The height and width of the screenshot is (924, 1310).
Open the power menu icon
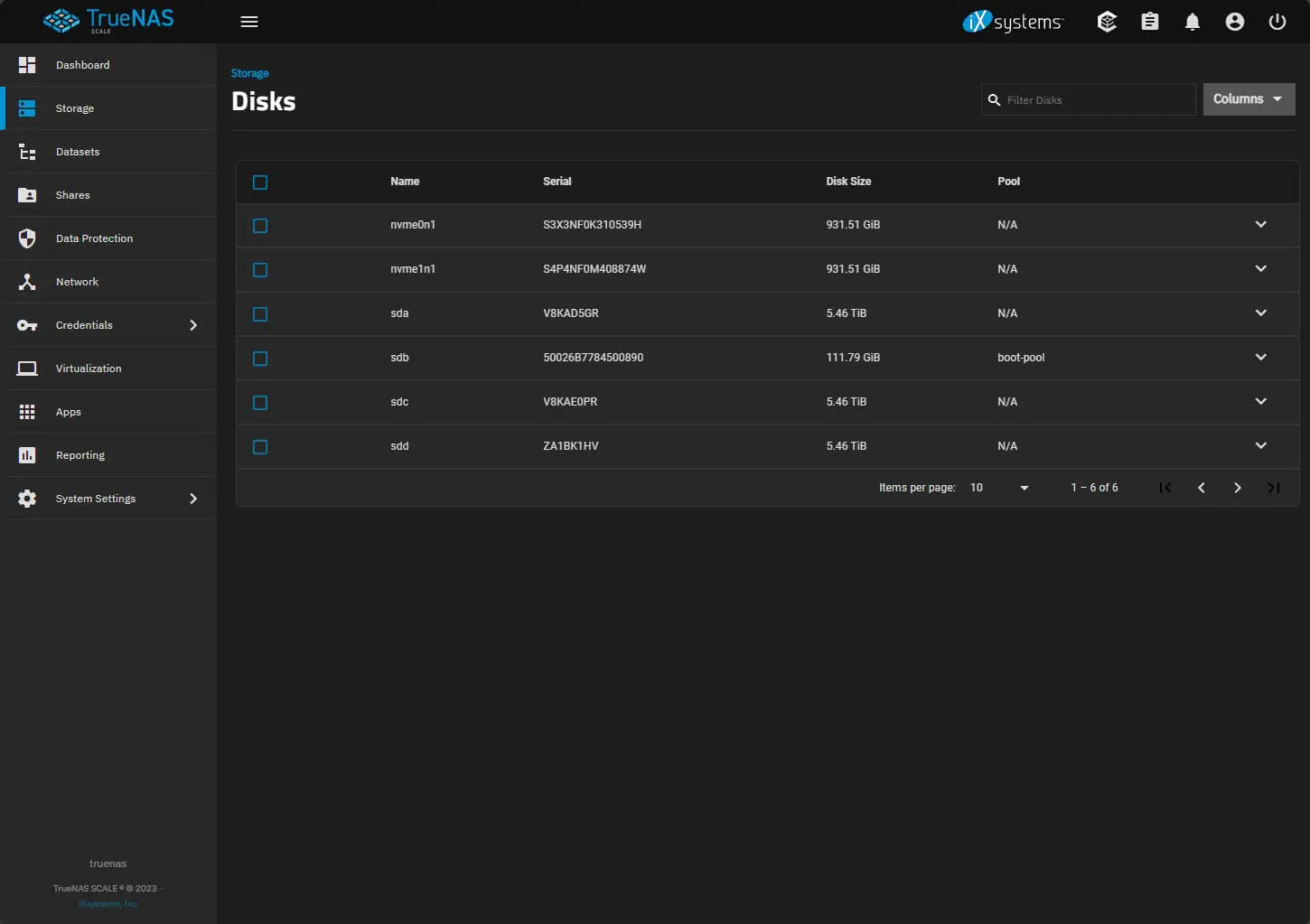[1277, 22]
